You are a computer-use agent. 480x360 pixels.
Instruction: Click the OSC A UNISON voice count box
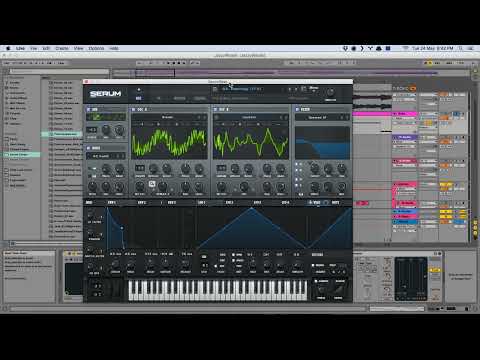coord(140,168)
